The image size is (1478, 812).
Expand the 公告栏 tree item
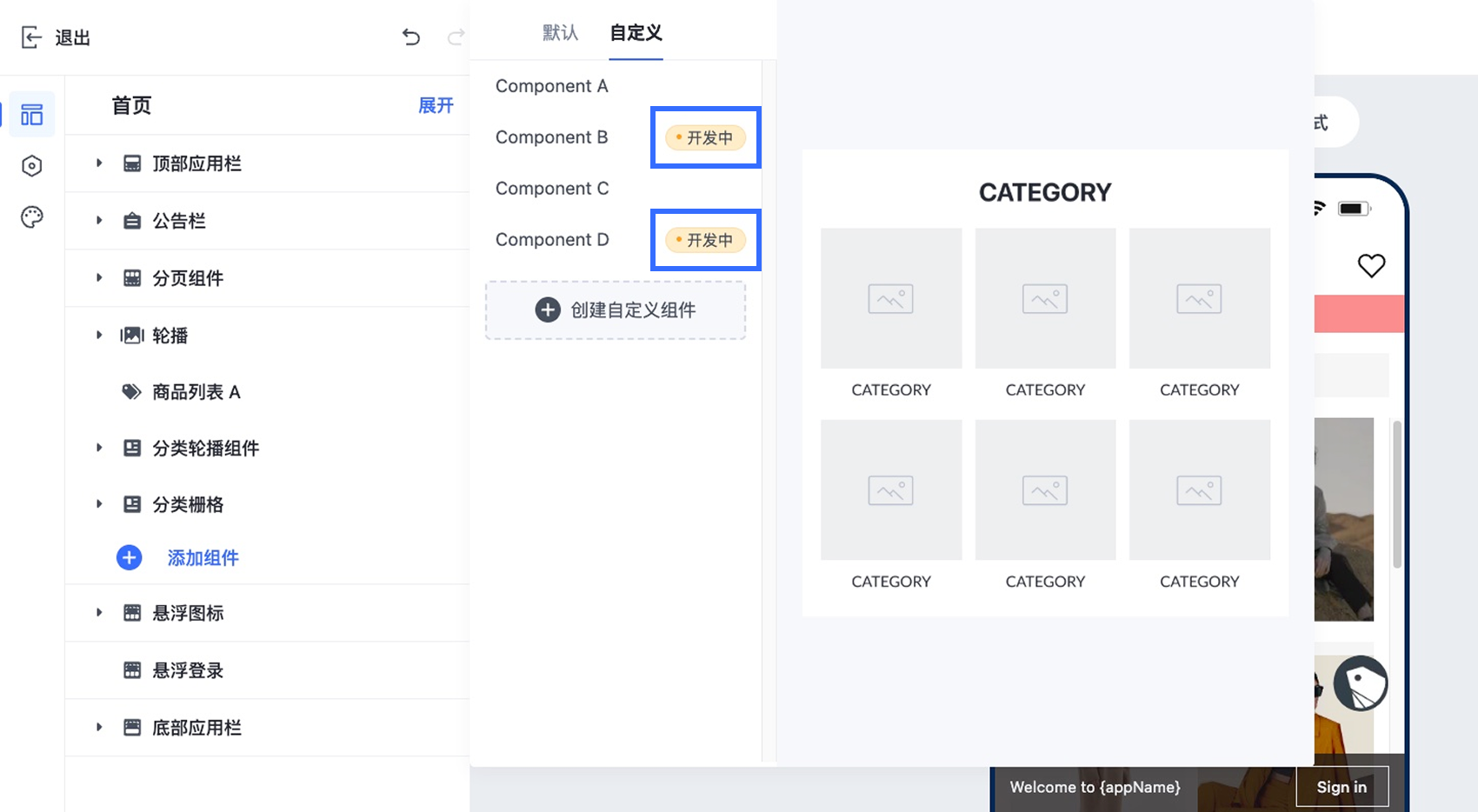pos(99,220)
